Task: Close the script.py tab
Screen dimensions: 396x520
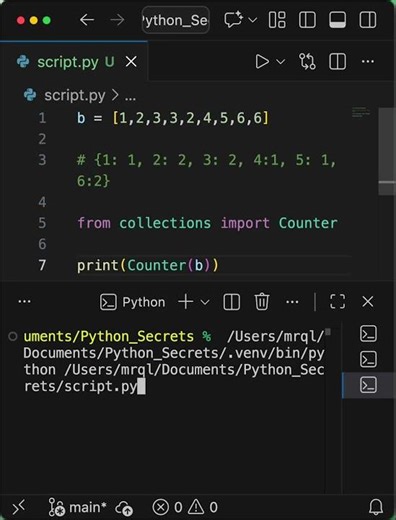Action: point(131,62)
